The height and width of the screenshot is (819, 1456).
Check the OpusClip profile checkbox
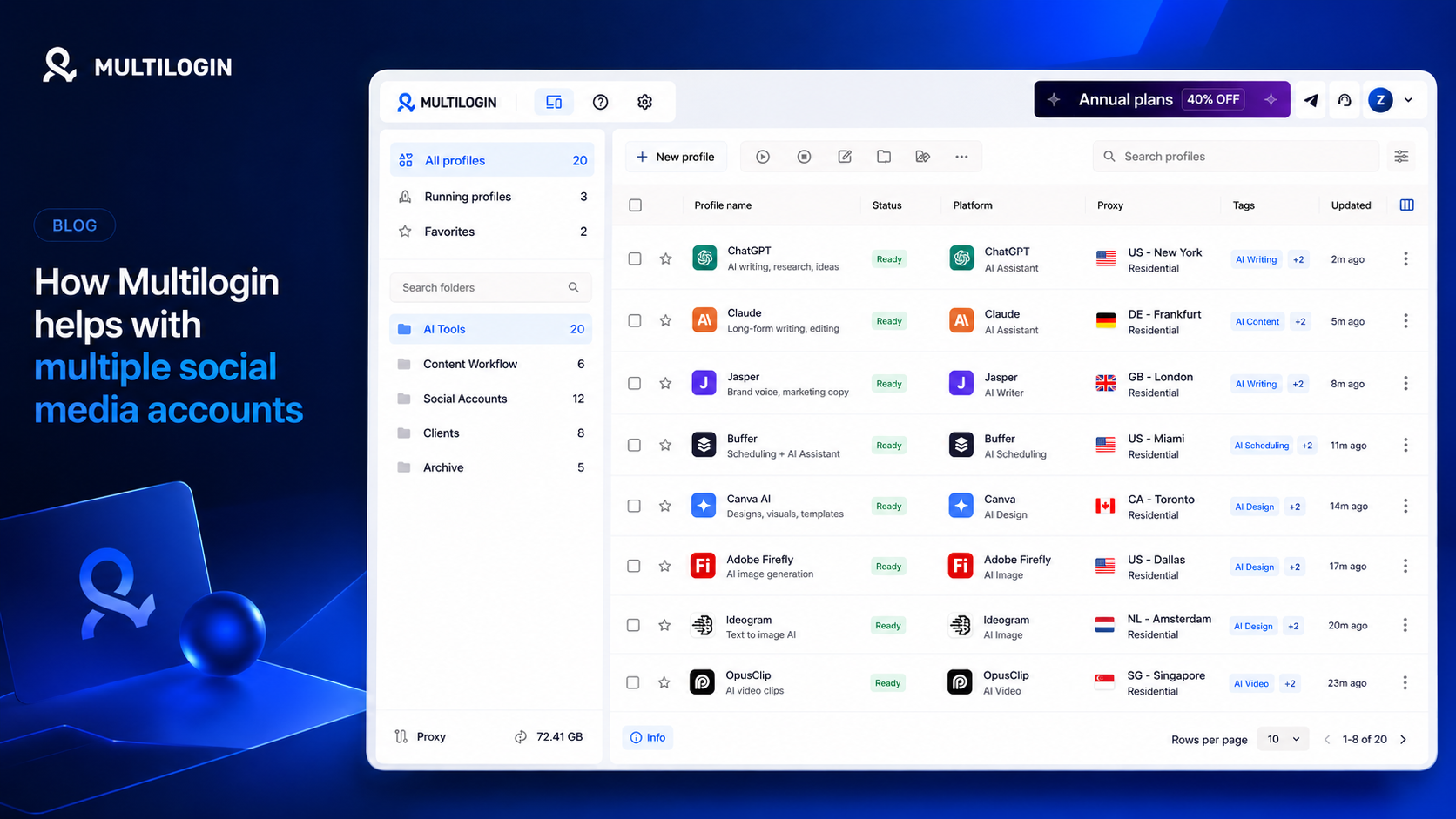(633, 682)
